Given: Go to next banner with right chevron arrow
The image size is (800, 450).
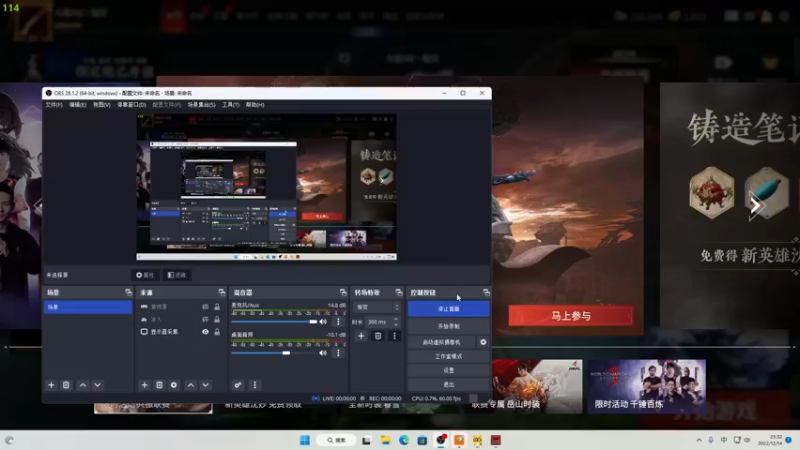Looking at the screenshot, I should pyautogui.click(x=756, y=206).
